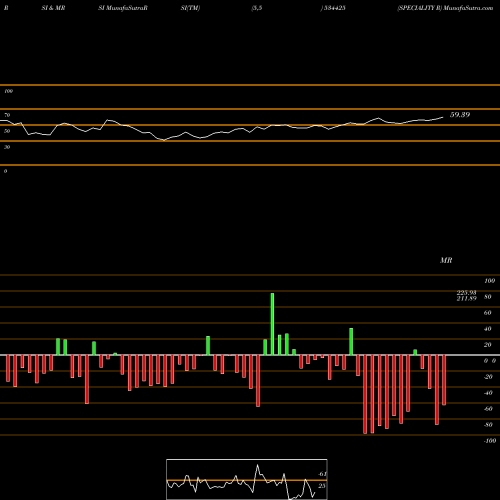The height and width of the screenshot is (500, 500).
Task: Click the 211.89 value label
Action: (466, 298)
